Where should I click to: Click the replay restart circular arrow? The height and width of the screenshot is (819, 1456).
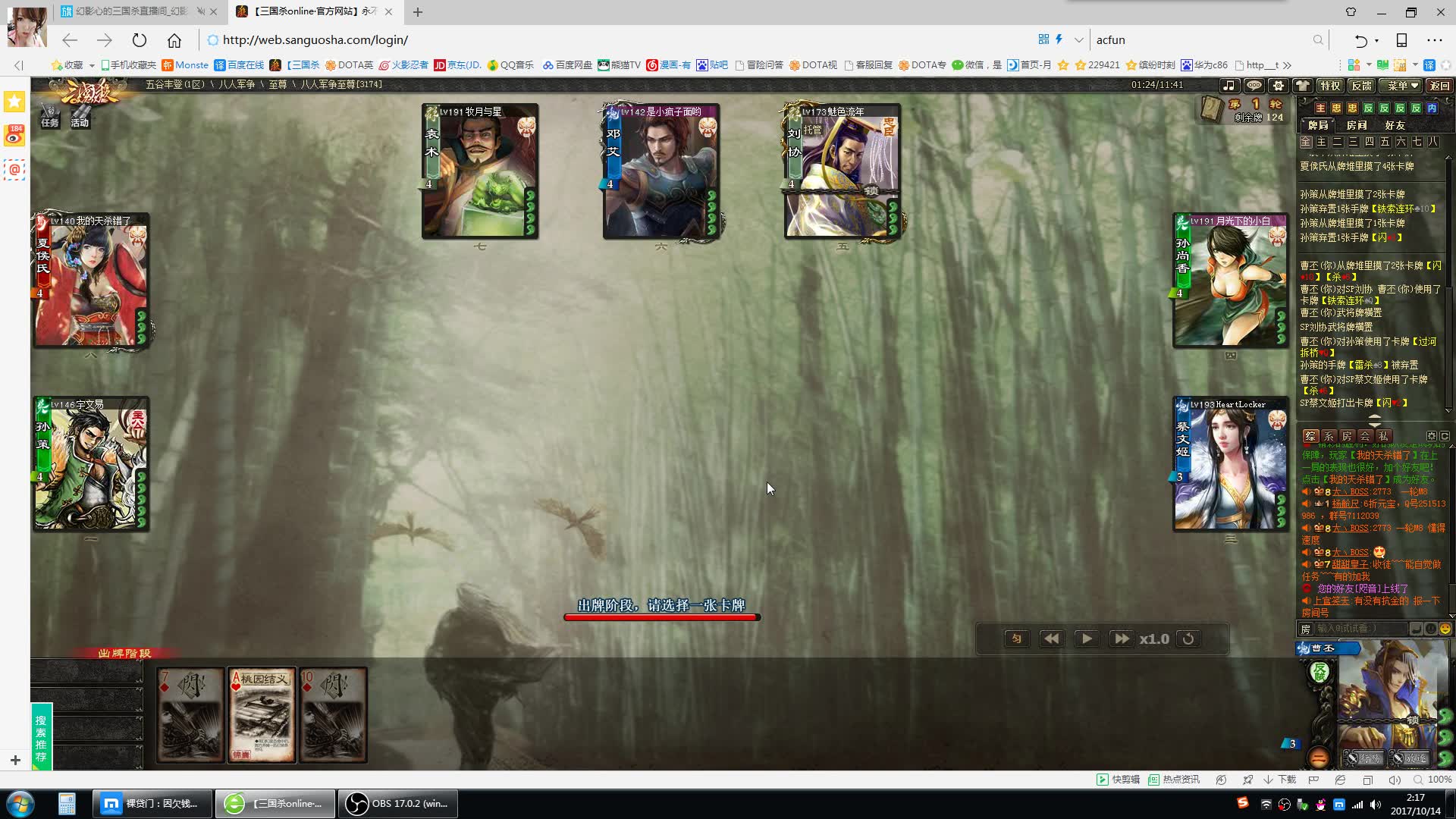tap(1188, 639)
